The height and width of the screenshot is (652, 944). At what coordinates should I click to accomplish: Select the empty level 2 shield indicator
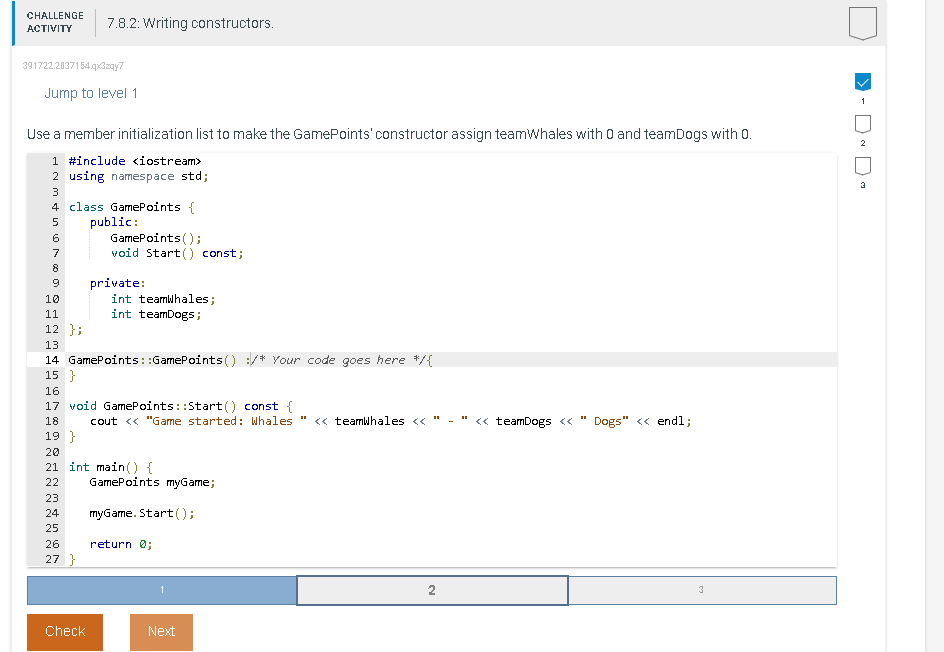[862, 124]
